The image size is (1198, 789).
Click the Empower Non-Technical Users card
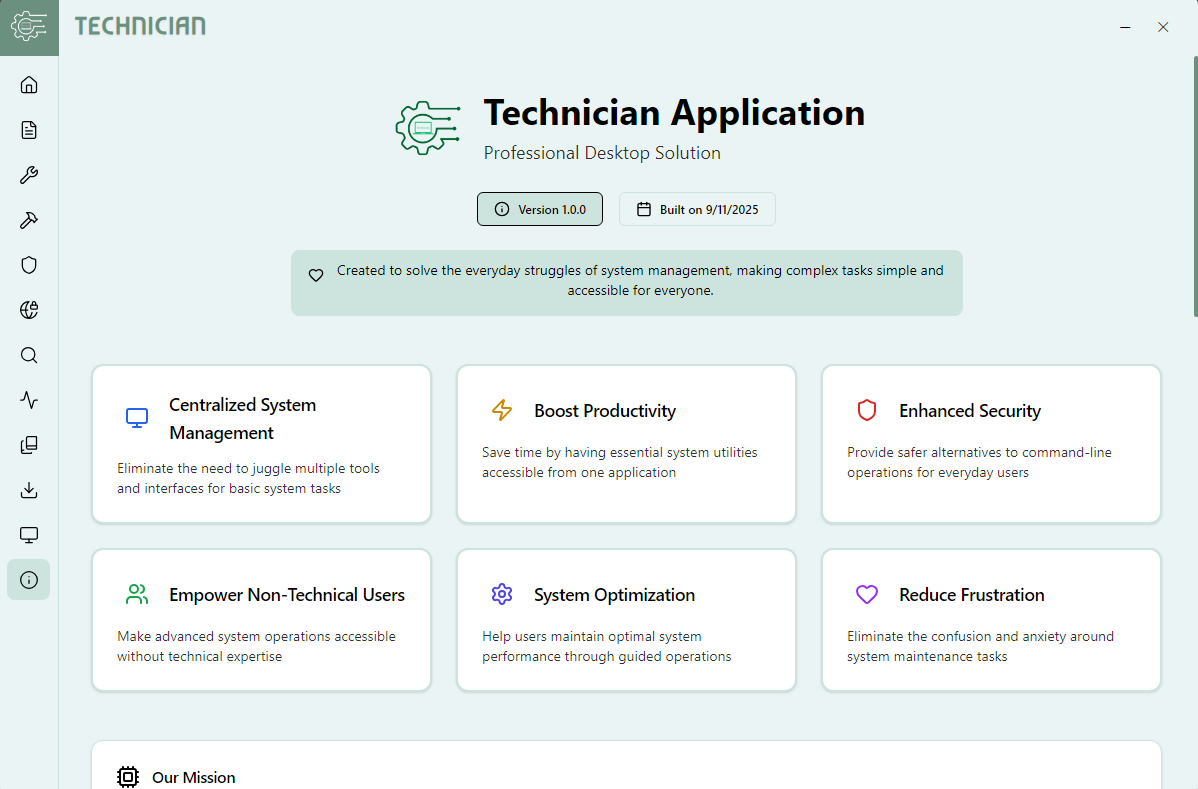[261, 619]
